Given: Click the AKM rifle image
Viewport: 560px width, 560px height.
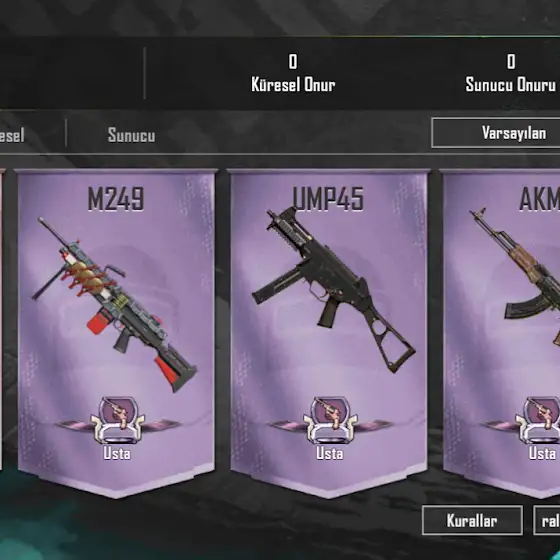Looking at the screenshot, I should tap(515, 277).
